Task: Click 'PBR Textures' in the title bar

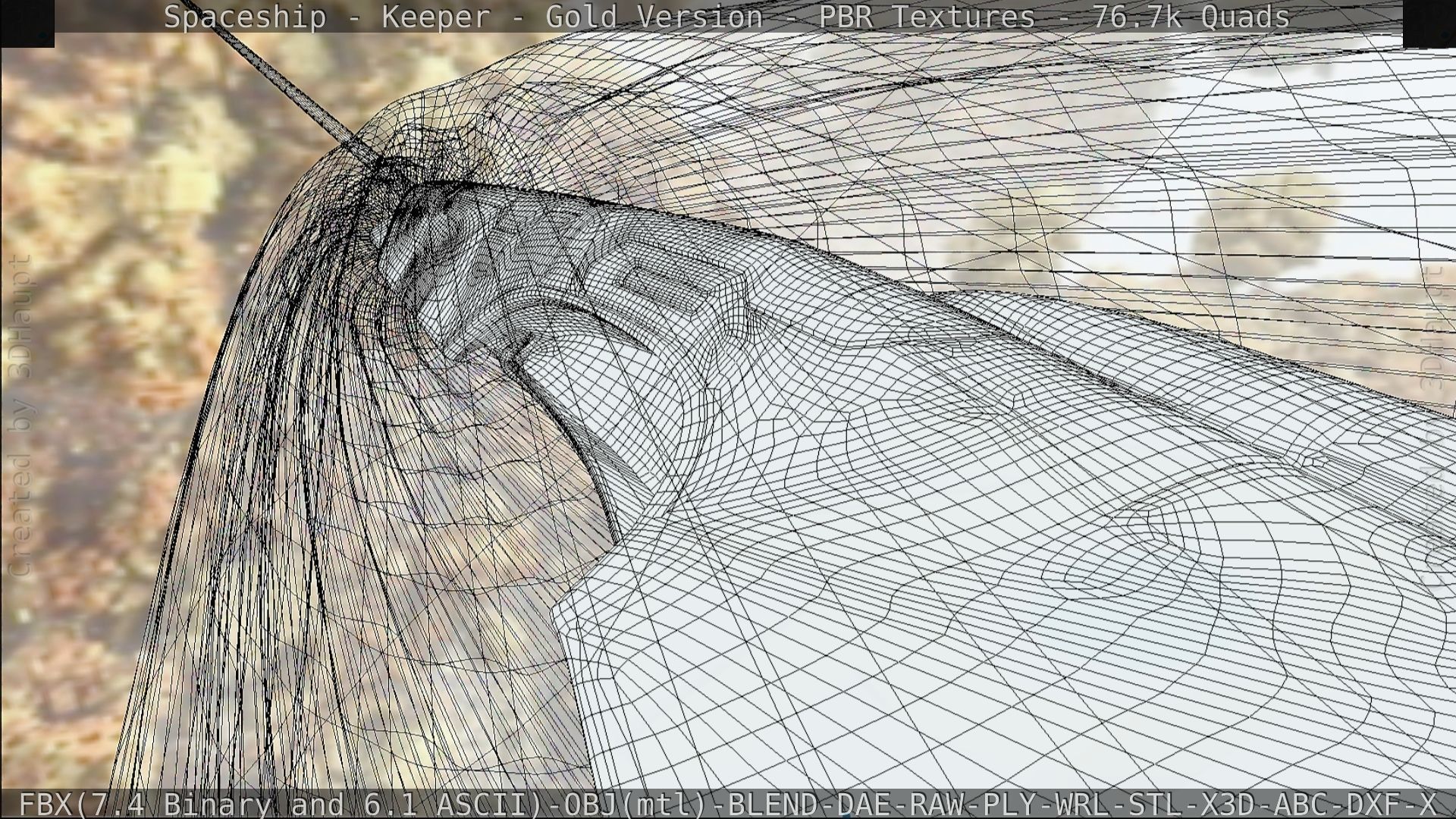Action: [x=927, y=17]
